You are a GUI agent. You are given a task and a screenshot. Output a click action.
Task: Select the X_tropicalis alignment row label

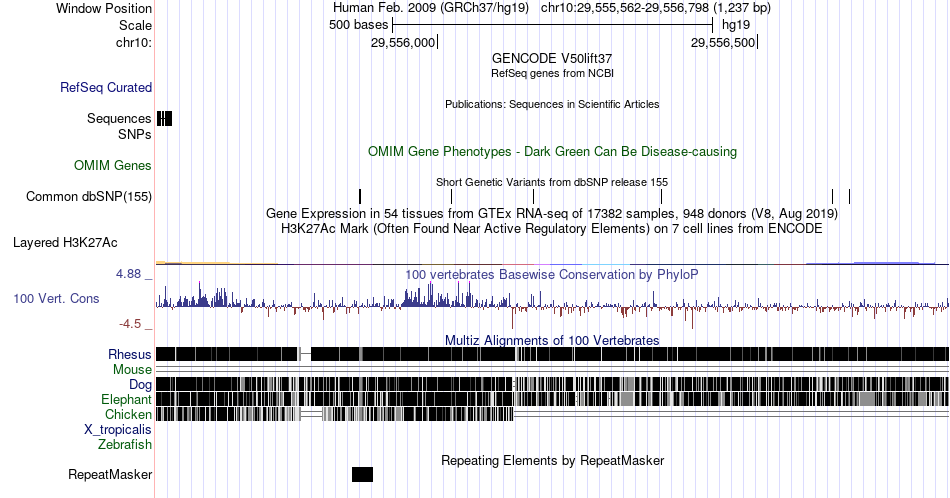point(118,430)
